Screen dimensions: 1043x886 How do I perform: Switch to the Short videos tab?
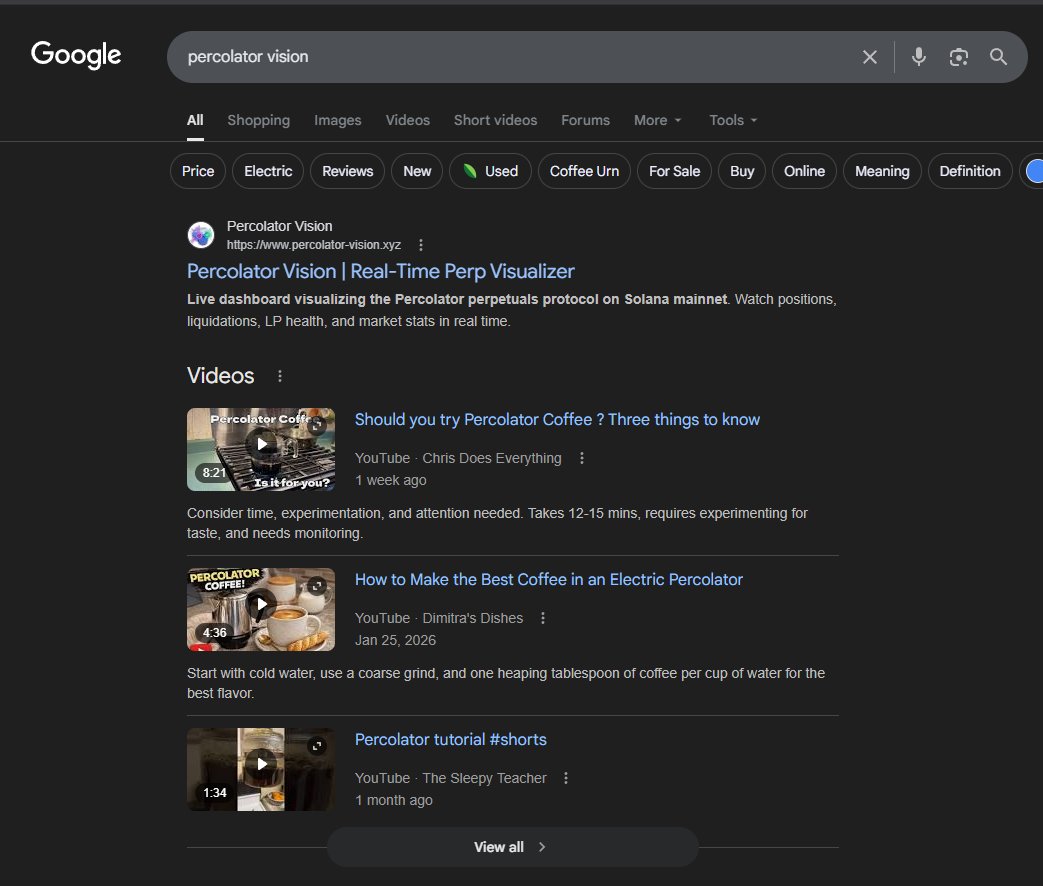coord(496,120)
